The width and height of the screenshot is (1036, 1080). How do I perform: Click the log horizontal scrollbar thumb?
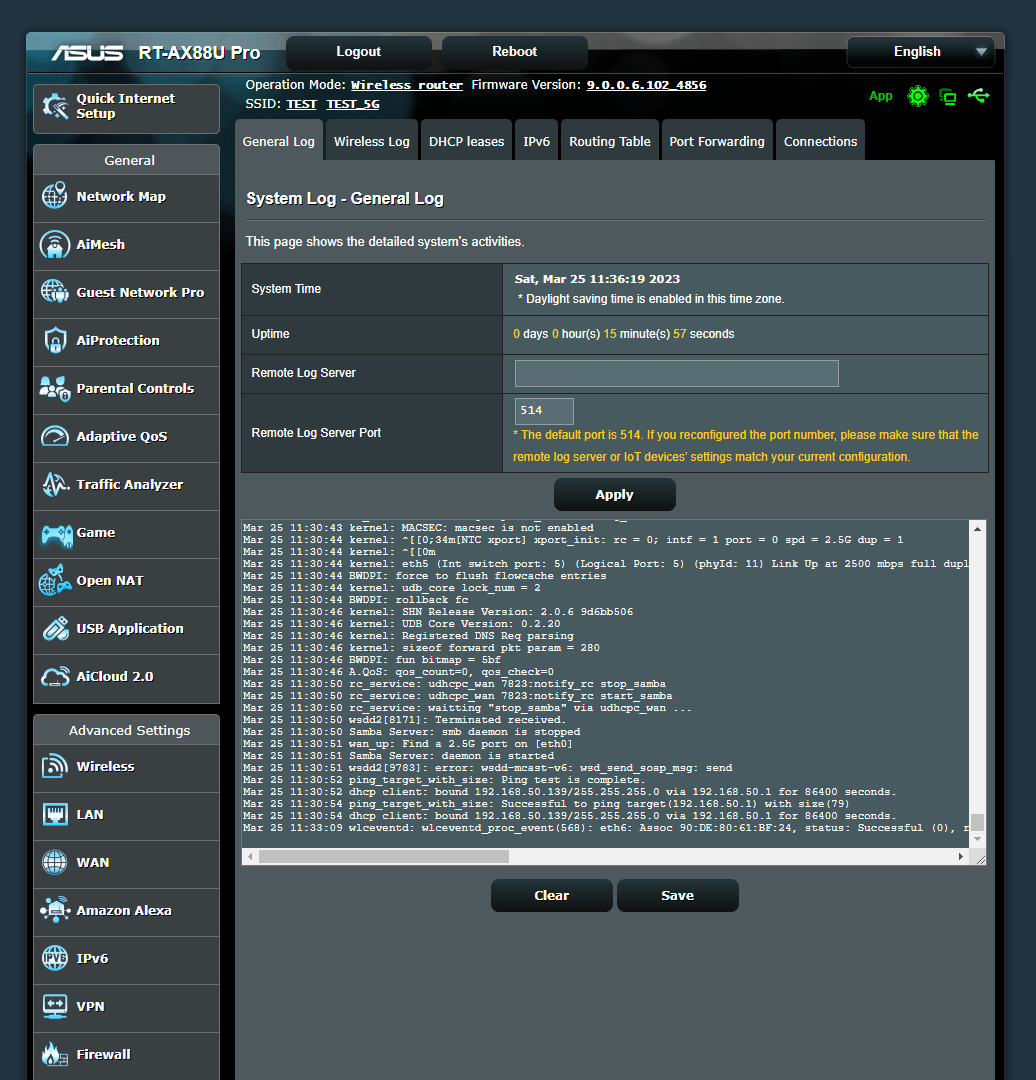click(383, 857)
